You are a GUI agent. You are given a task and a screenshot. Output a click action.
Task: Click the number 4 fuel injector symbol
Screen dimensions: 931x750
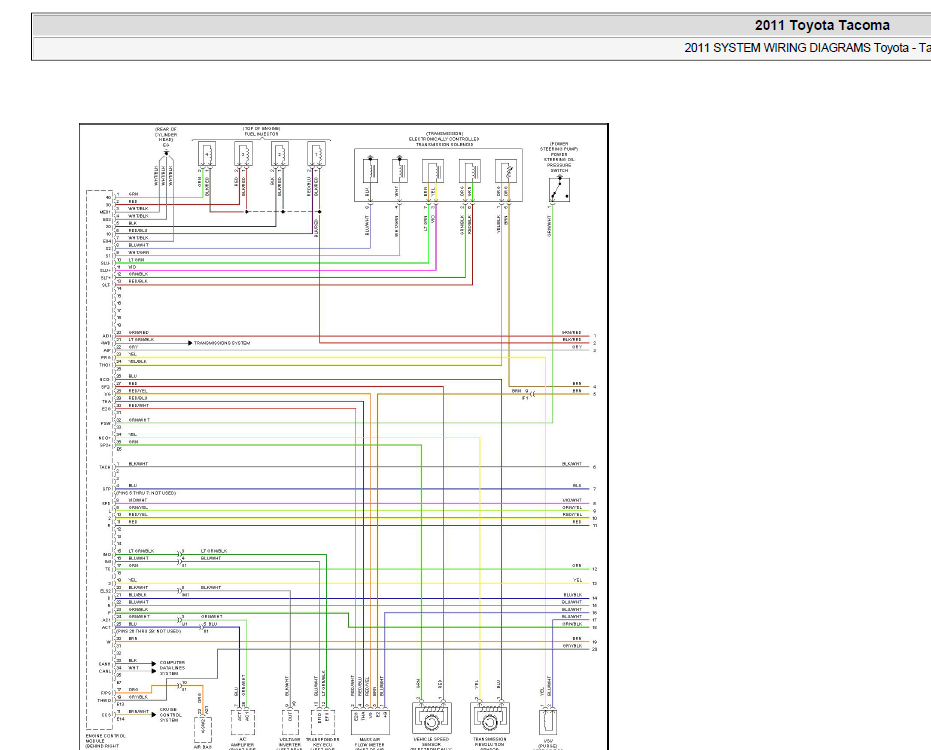click(207, 154)
